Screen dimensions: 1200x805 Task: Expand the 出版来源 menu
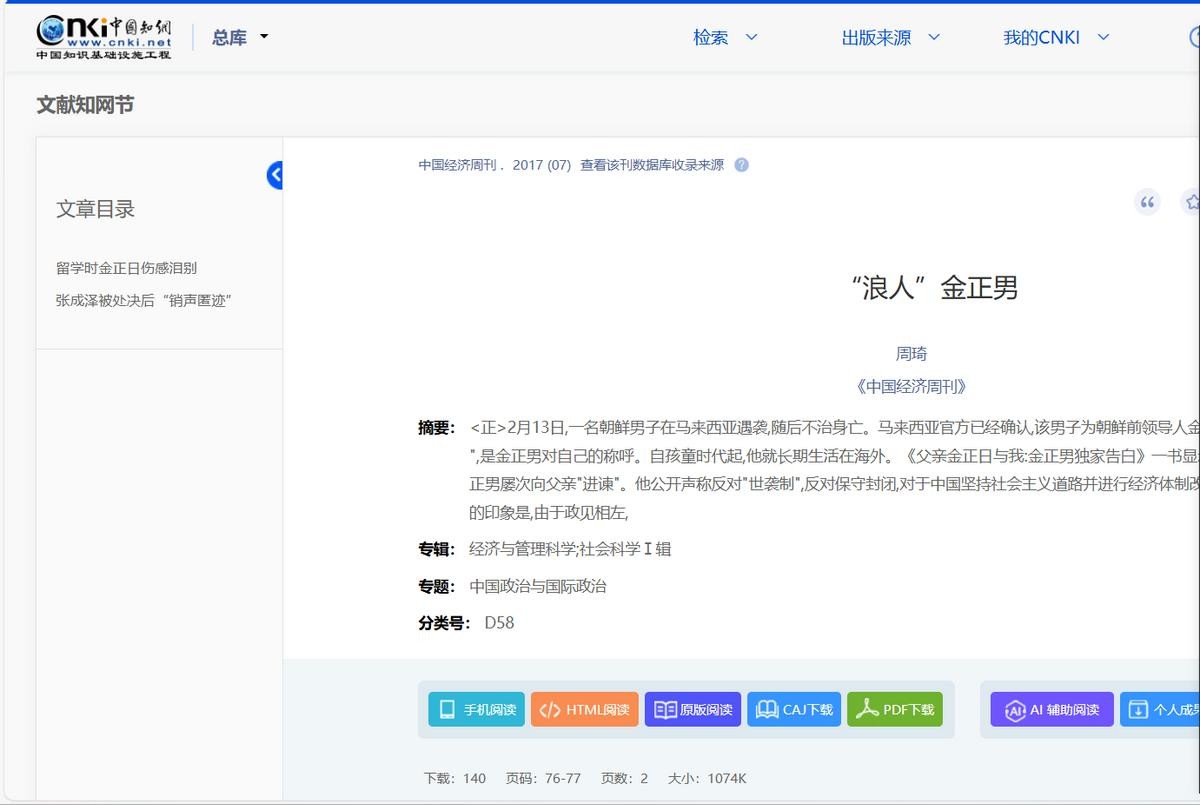click(890, 37)
